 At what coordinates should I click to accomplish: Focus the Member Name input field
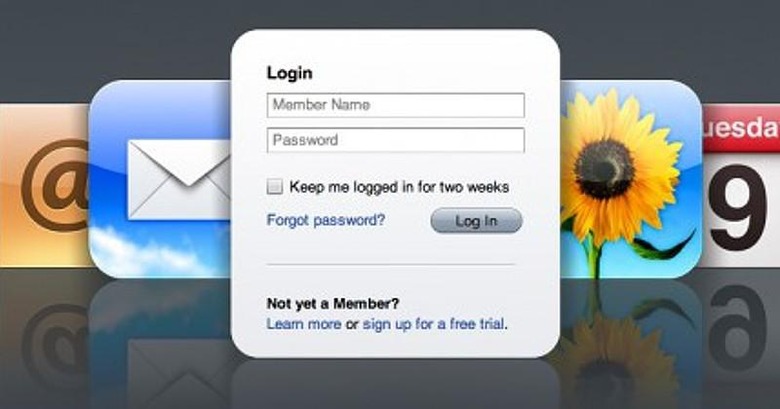[x=395, y=105]
